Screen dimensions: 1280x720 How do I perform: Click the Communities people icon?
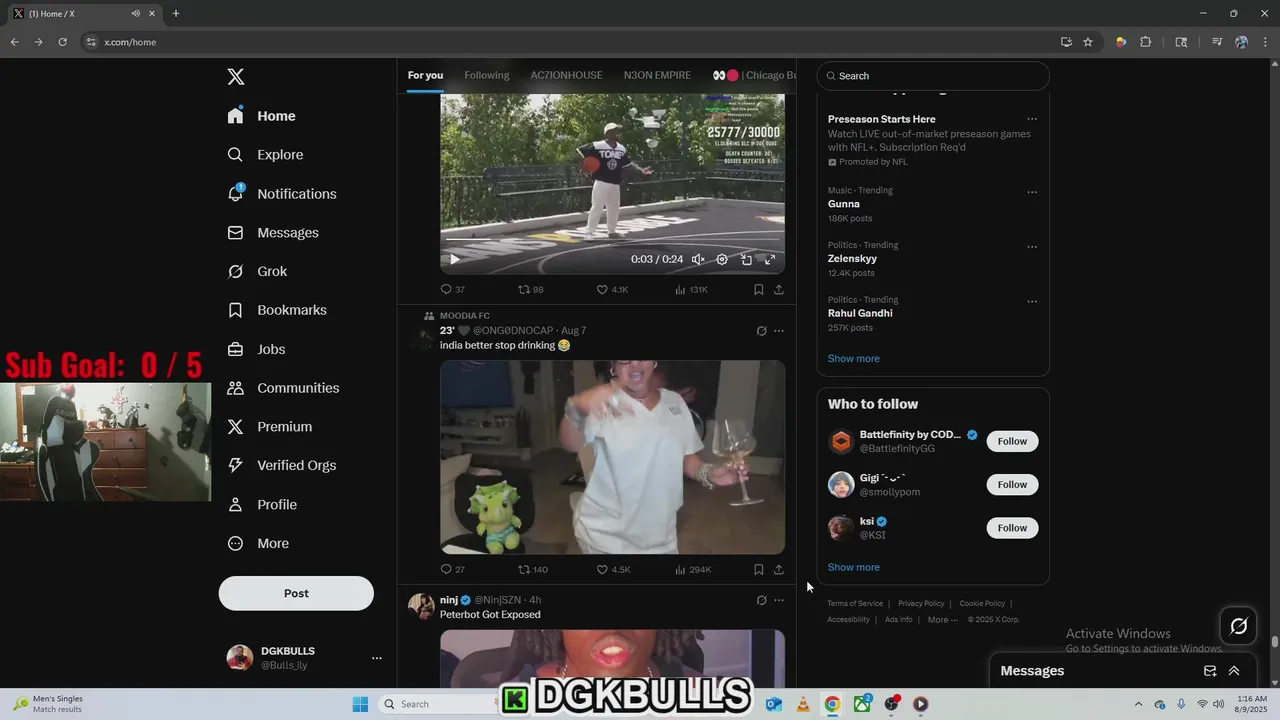coord(235,388)
